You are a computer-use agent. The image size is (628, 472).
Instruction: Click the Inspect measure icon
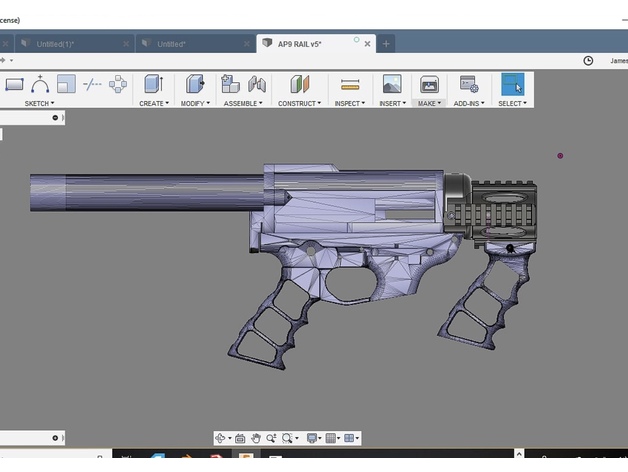(349, 85)
